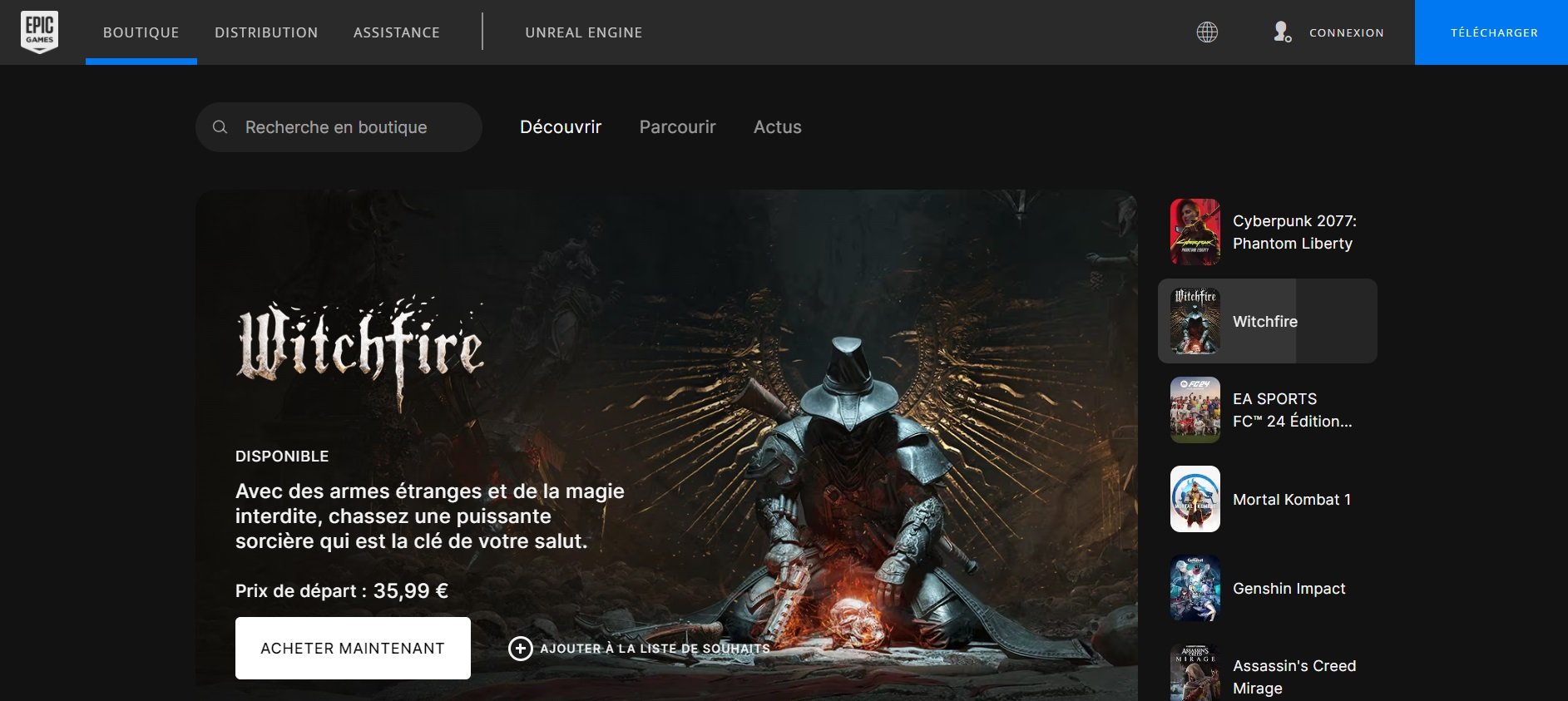This screenshot has height=701, width=1568.
Task: Open the Assistance menu item
Action: (397, 32)
